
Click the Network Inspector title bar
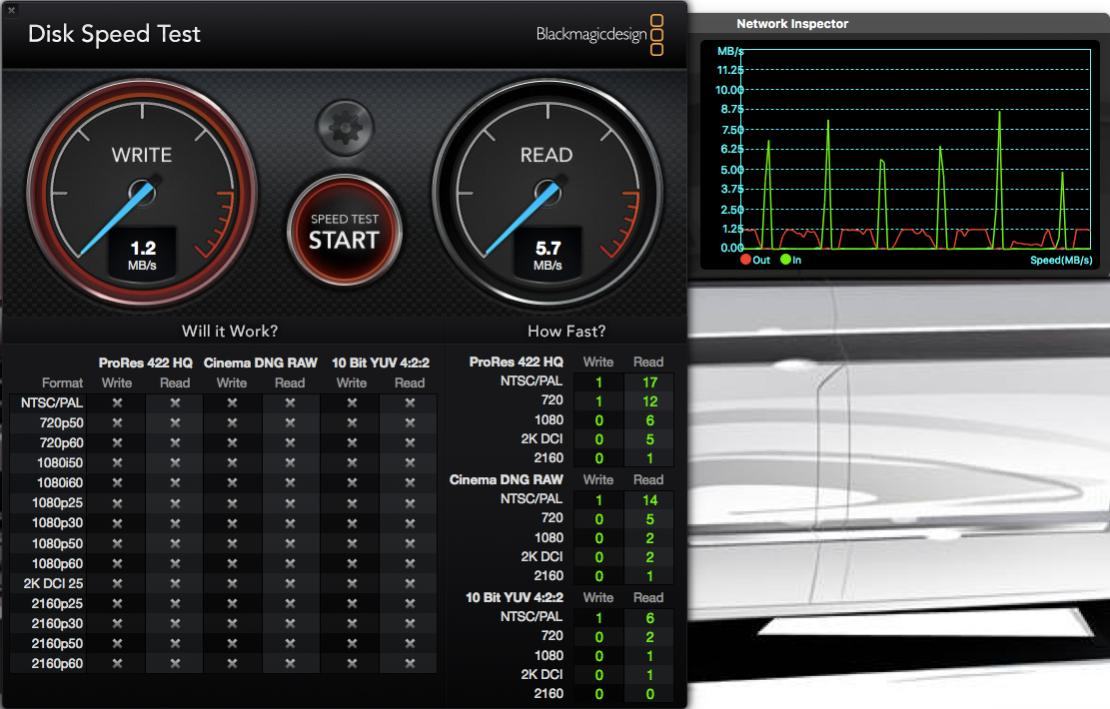tap(899, 23)
